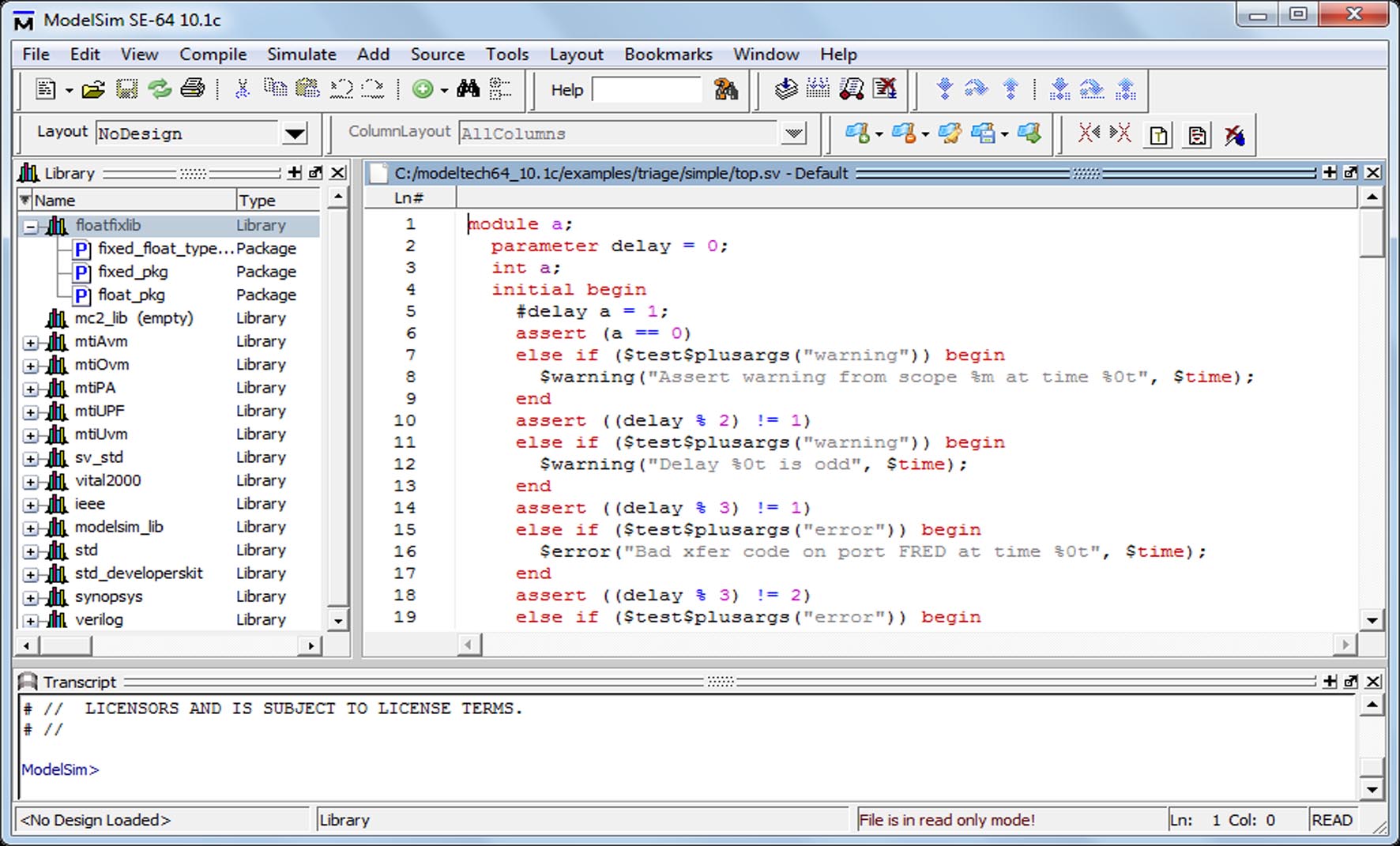Open the Layout NoDesign dropdown
Screen dimensions: 1400x846
[295, 133]
